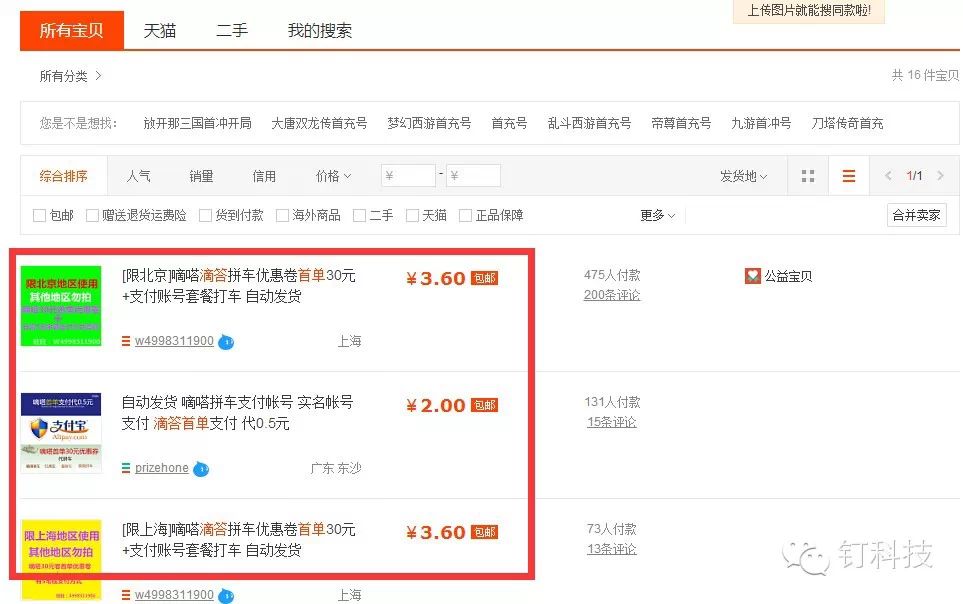Click the minimum price input field
Image resolution: width=963 pixels, height=604 pixels.
[x=408, y=176]
